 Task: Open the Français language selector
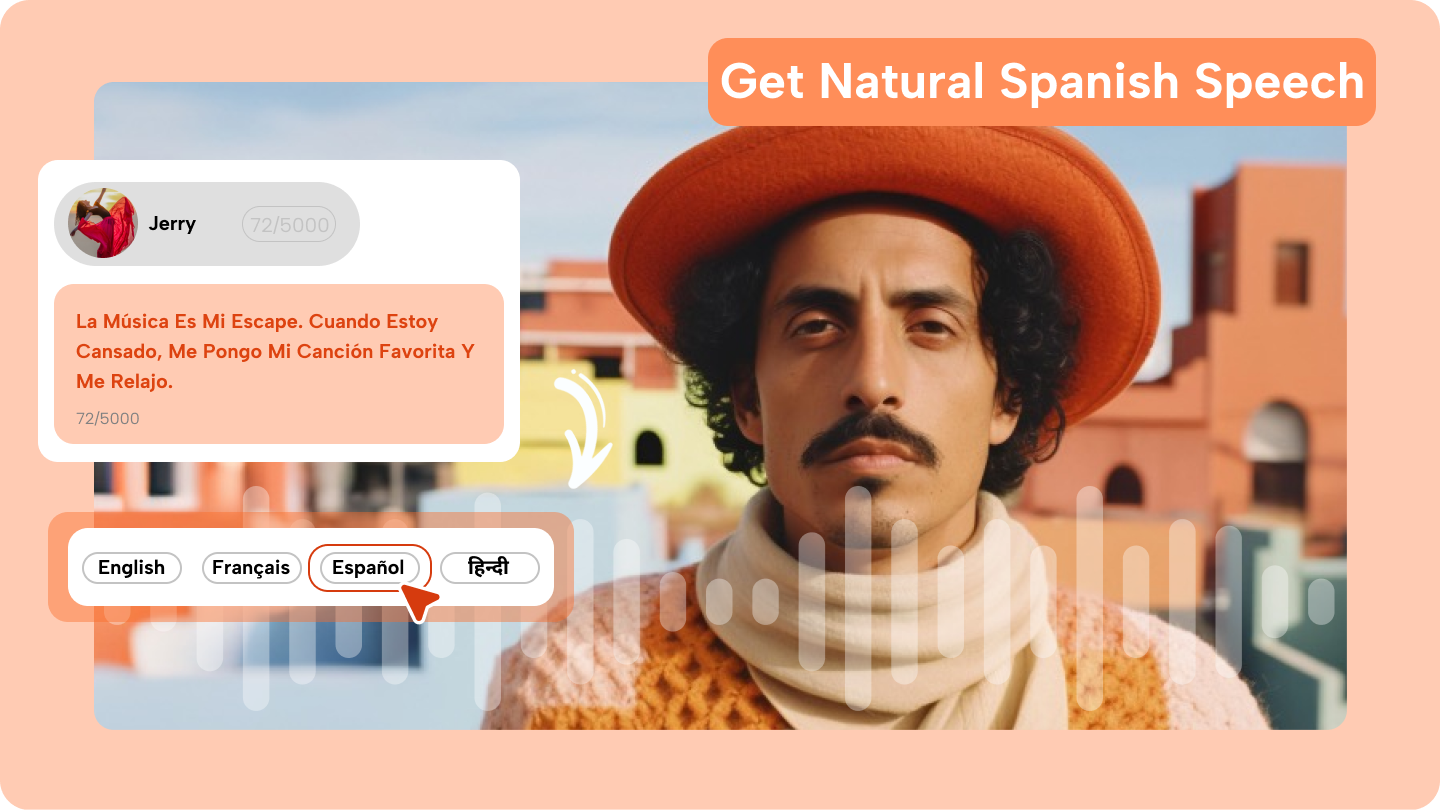tap(251, 568)
